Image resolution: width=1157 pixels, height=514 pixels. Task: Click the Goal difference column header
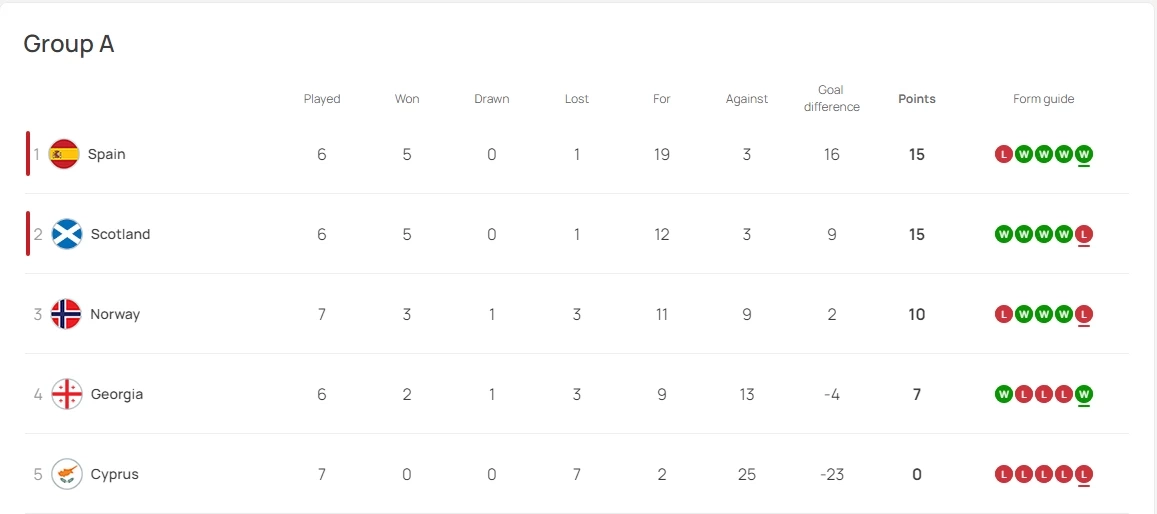point(831,98)
